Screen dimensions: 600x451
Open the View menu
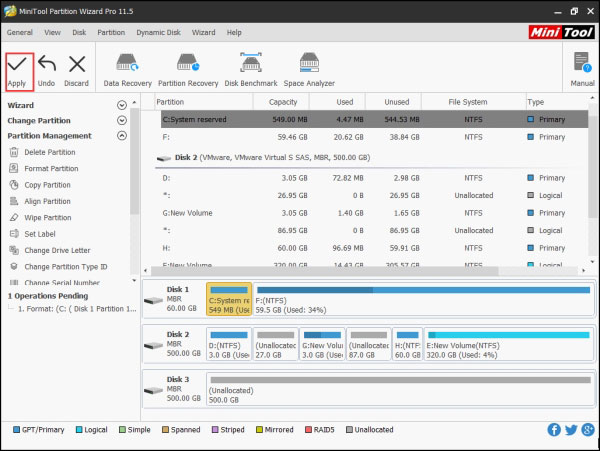52,33
